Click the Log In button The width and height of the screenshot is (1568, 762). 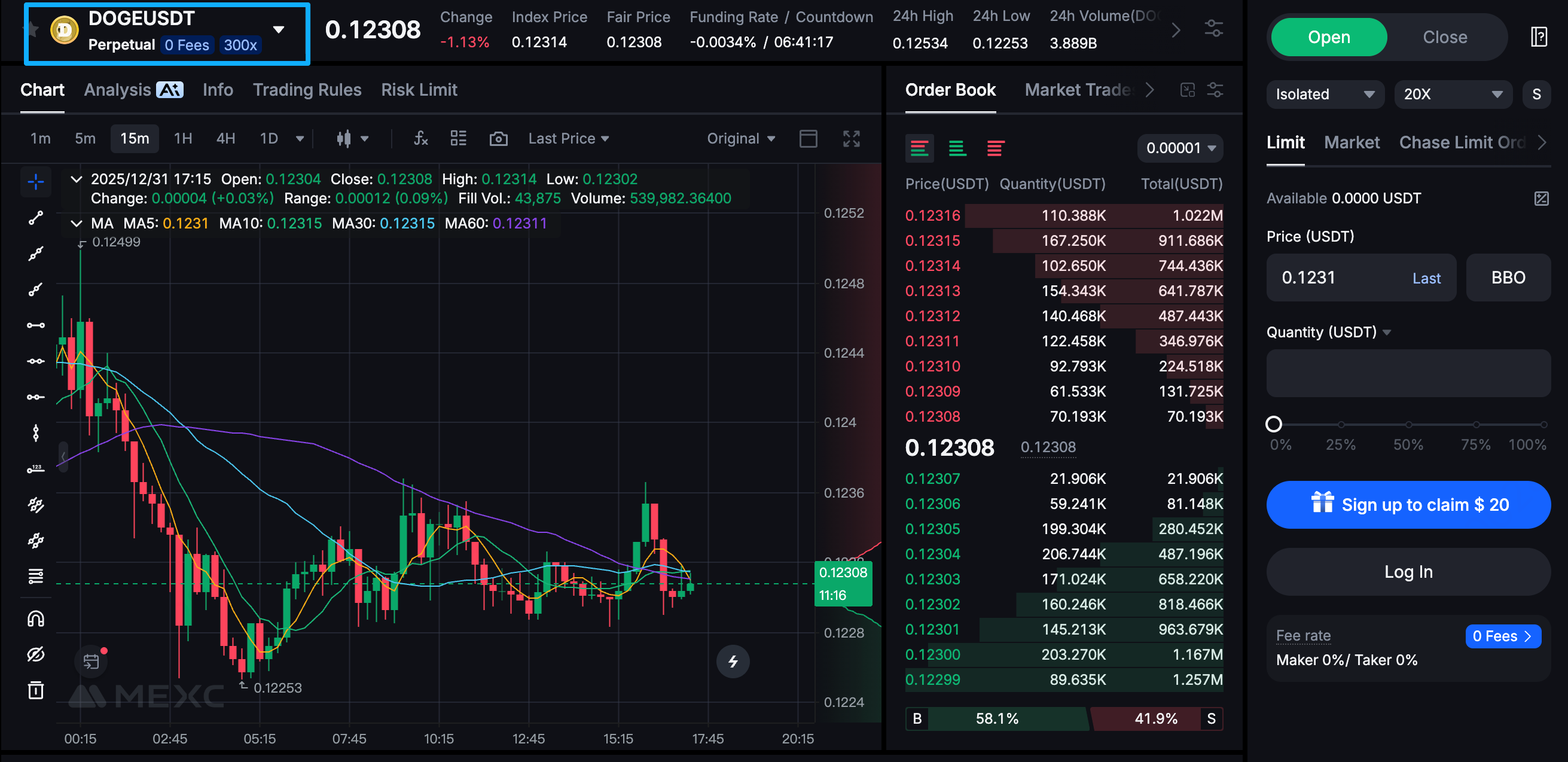(1408, 572)
